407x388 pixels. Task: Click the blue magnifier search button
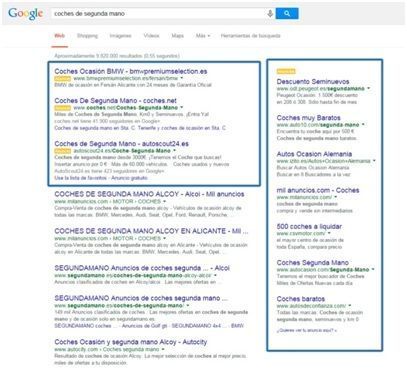[287, 14]
